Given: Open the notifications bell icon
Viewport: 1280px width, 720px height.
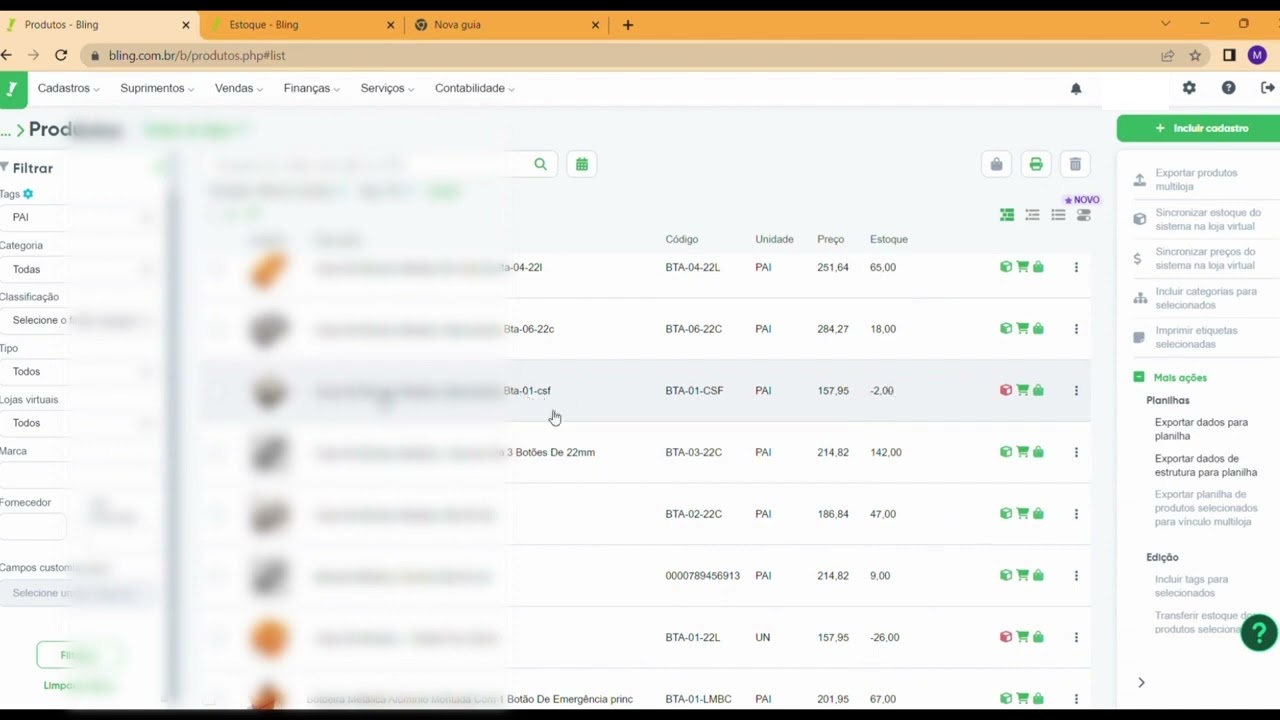Looking at the screenshot, I should click(x=1076, y=88).
